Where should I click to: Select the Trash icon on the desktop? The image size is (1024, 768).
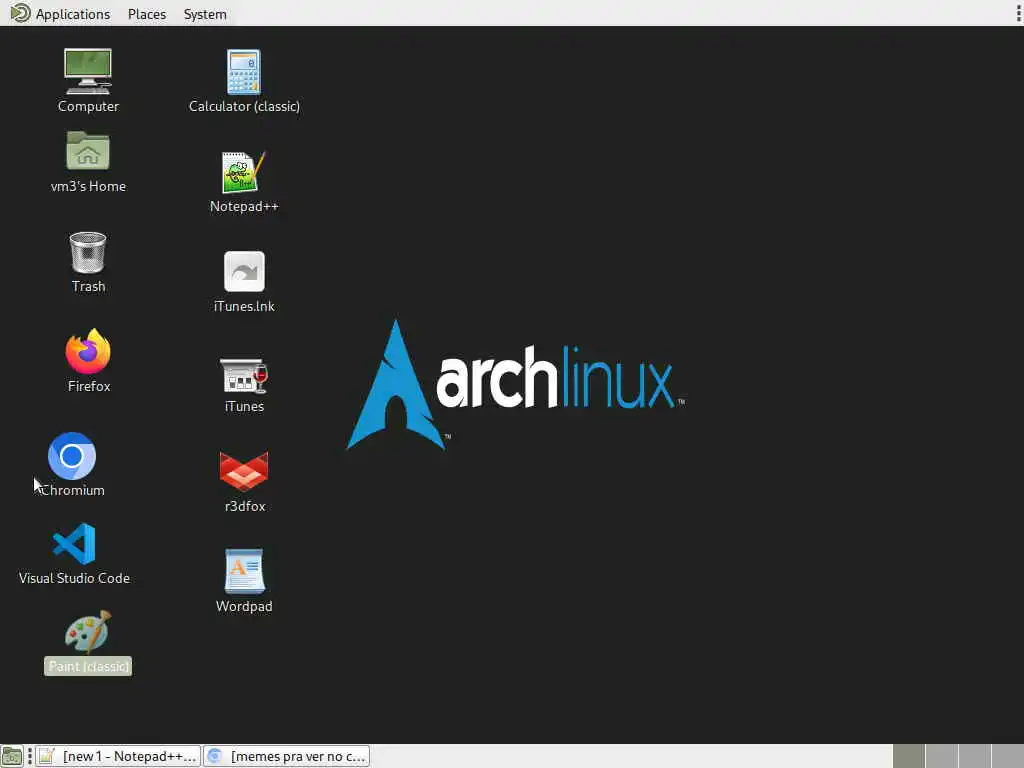[88, 252]
